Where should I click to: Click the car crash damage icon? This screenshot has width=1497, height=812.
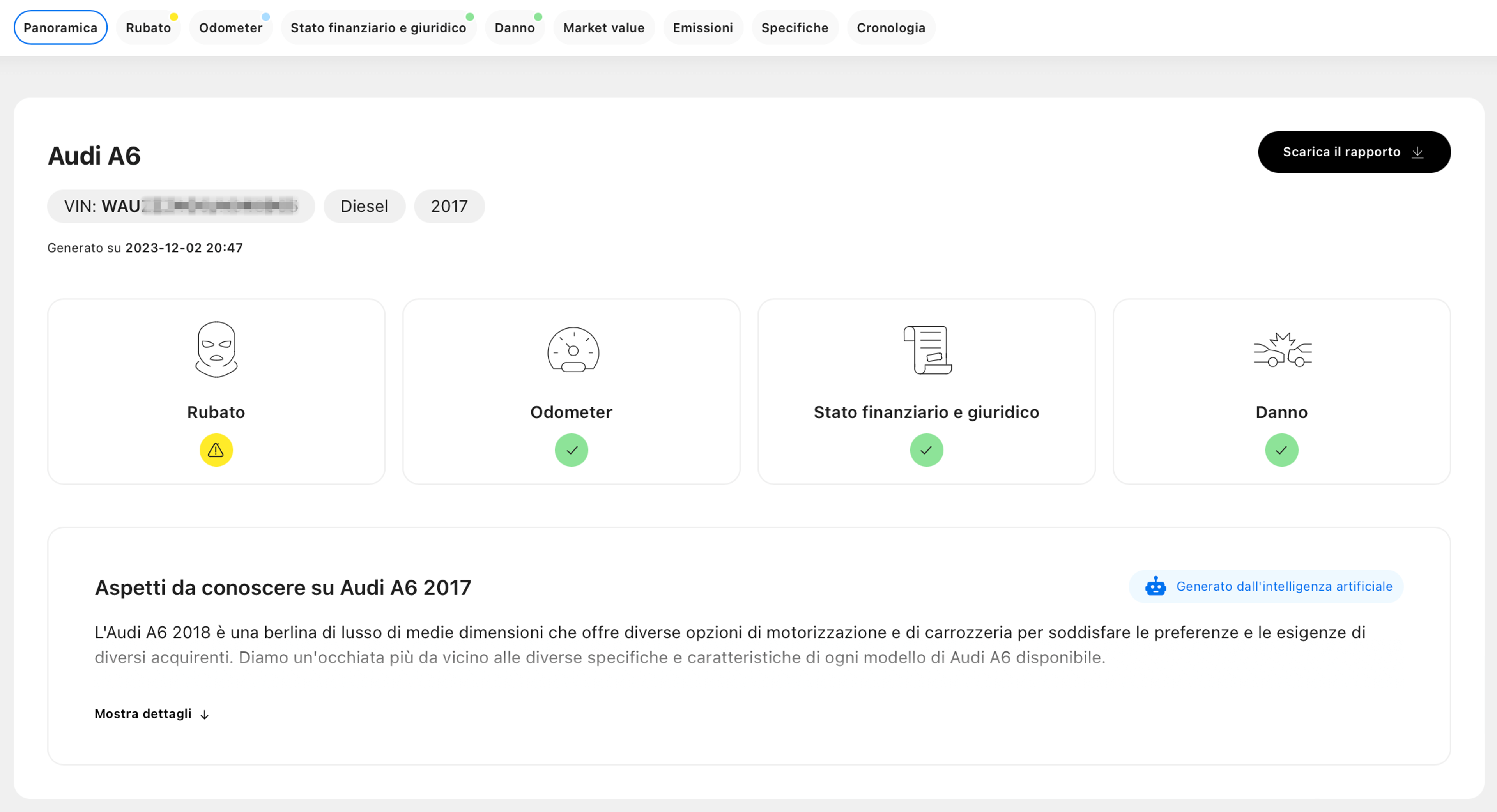pos(1282,350)
